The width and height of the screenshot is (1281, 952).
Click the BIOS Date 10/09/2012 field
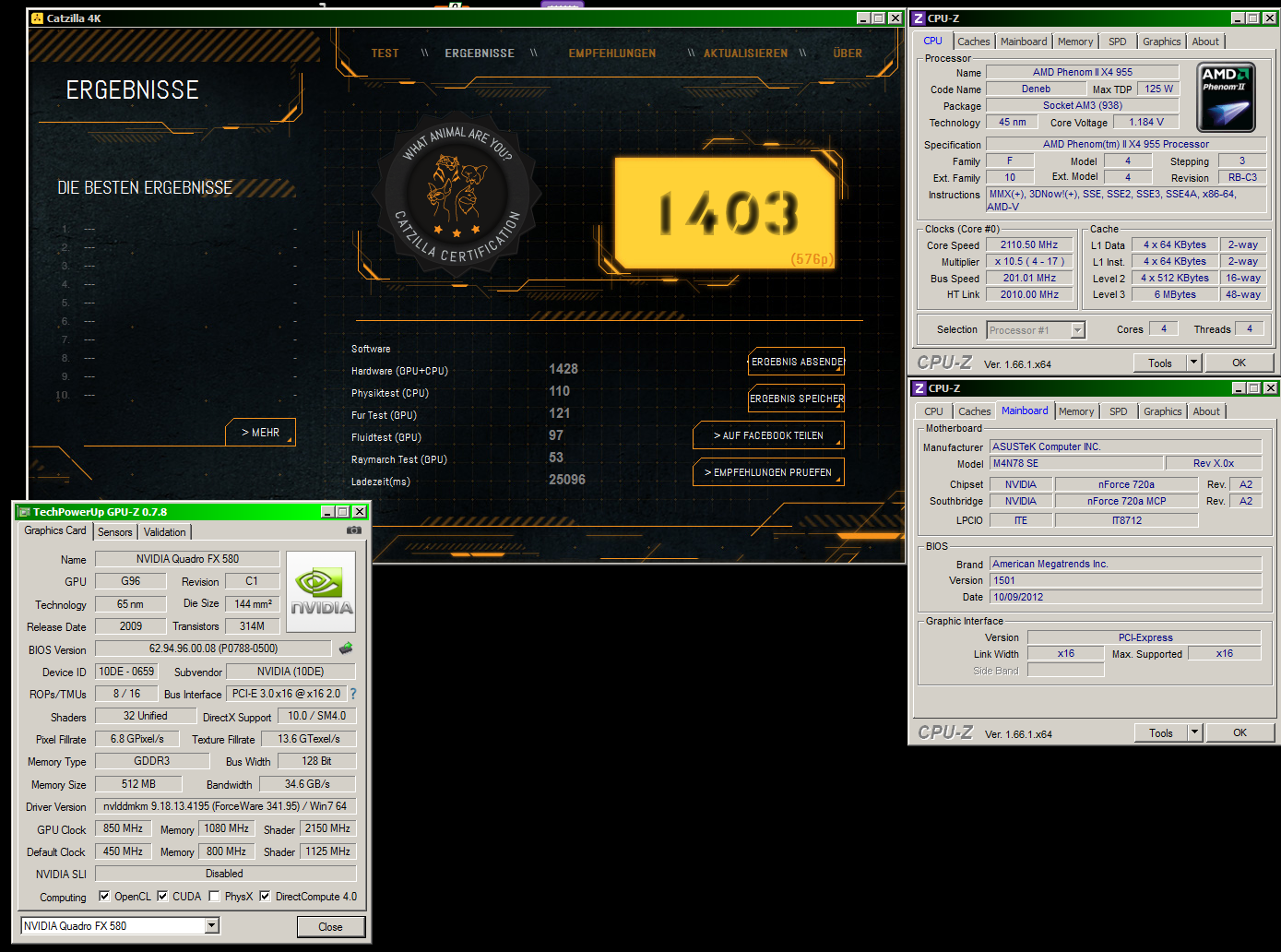coord(1126,597)
